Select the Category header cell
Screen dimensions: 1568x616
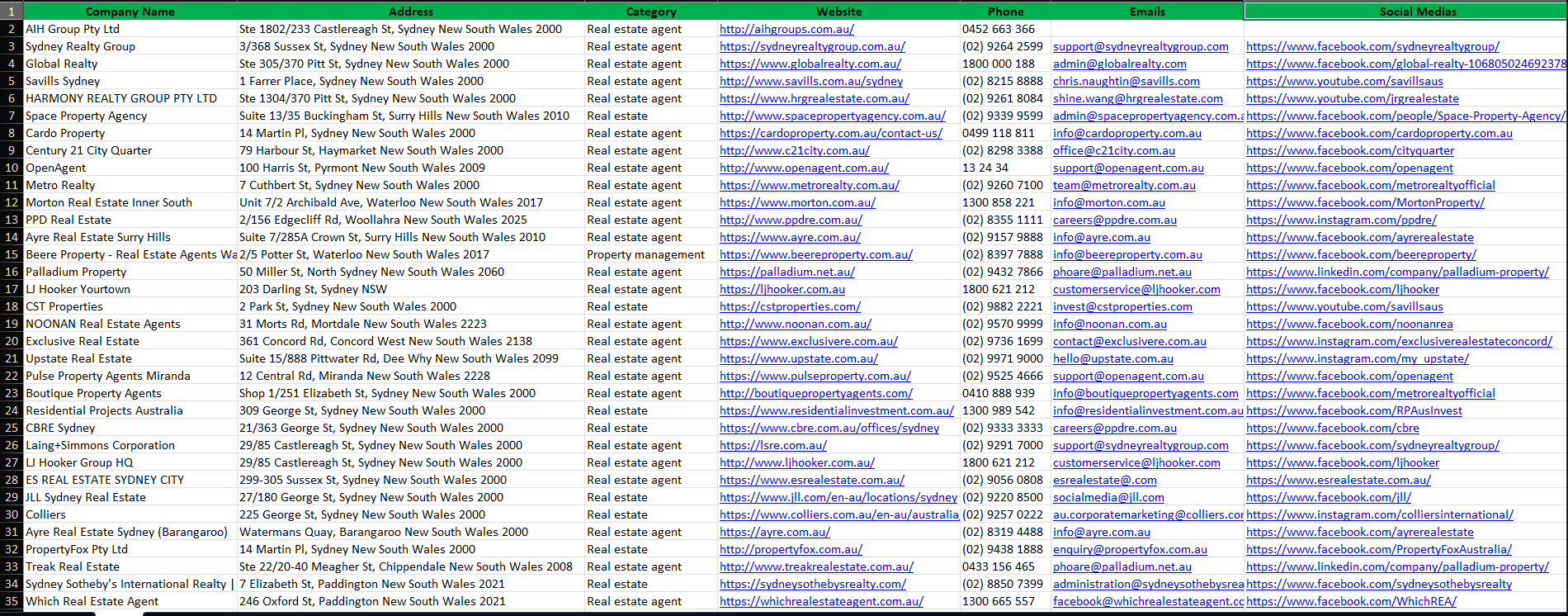(651, 12)
